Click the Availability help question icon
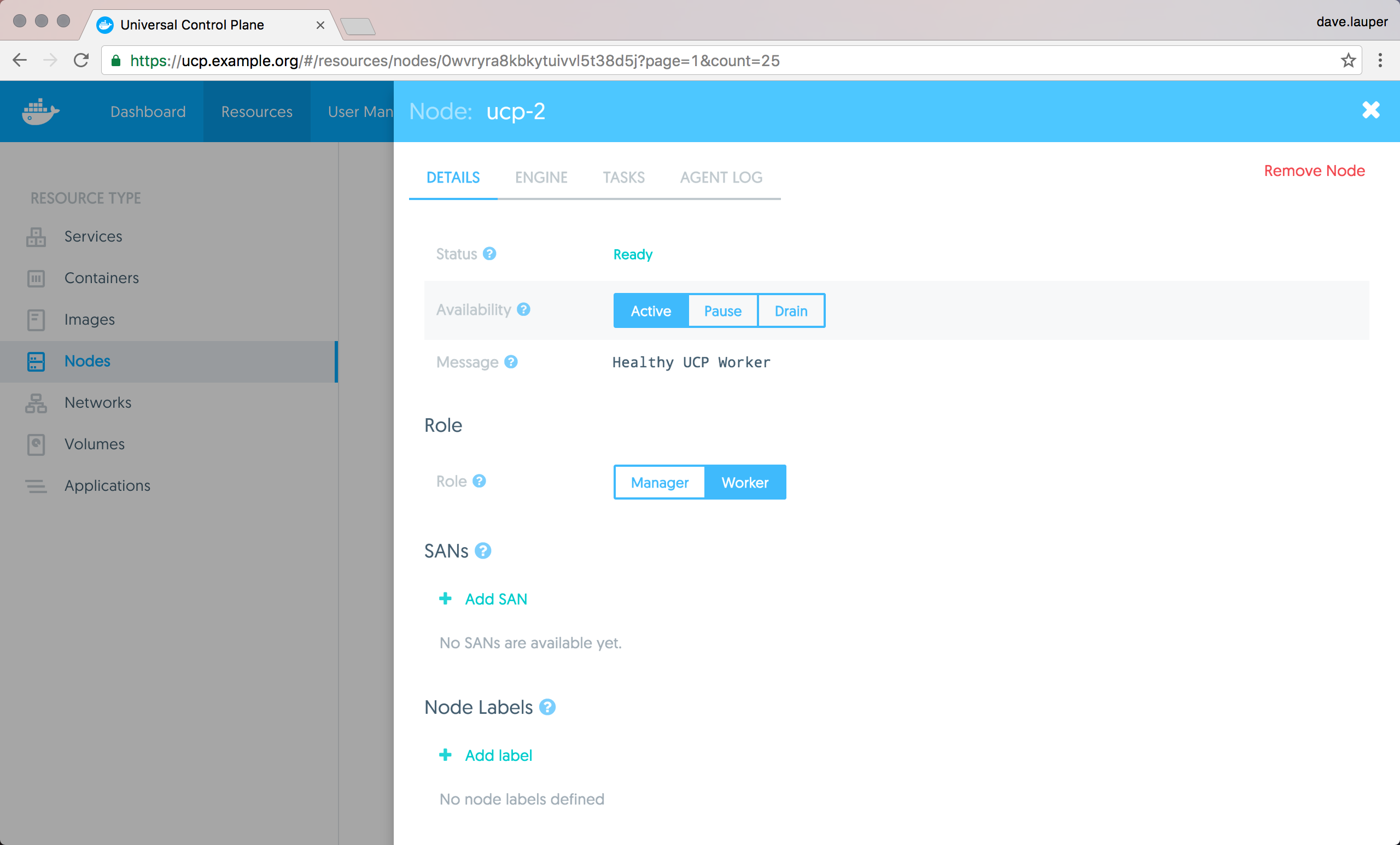 click(x=523, y=309)
